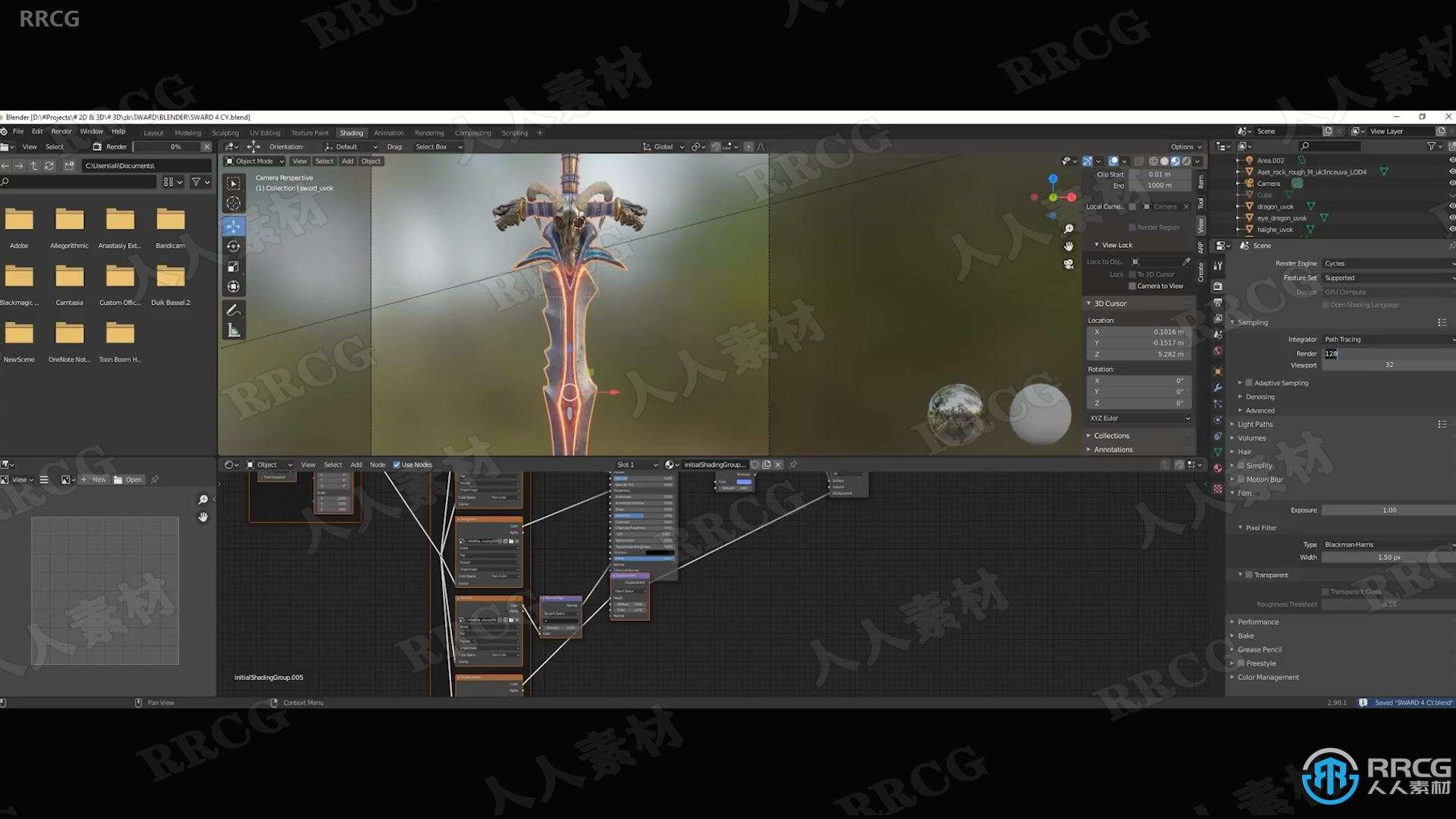Switch to the Modeling workspace tab
The height and width of the screenshot is (819, 1456).
[x=188, y=133]
